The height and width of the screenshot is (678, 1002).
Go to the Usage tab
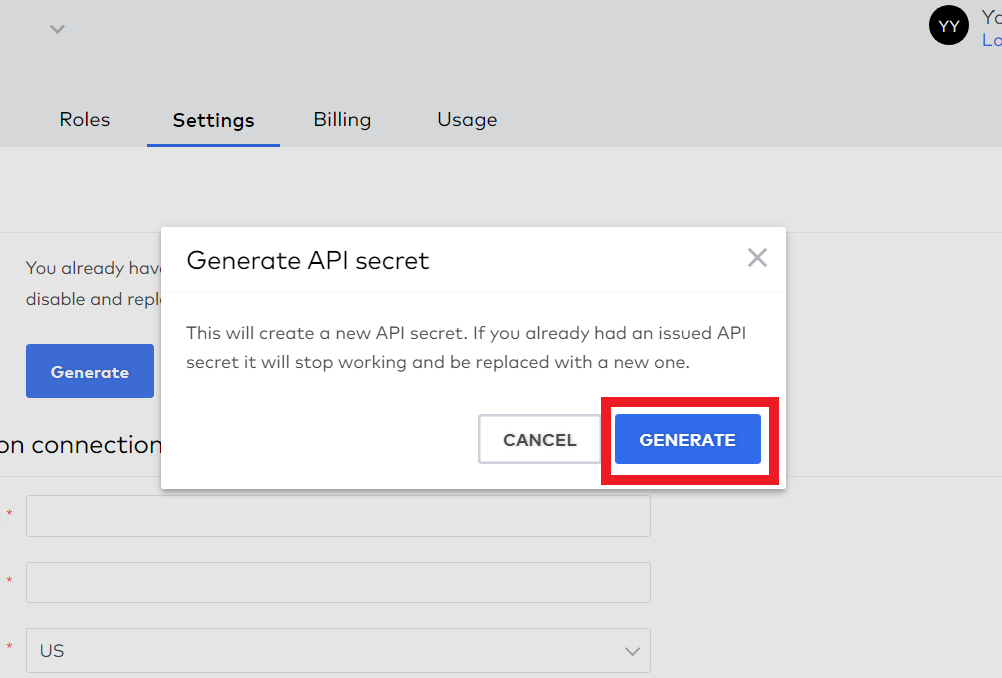467,120
